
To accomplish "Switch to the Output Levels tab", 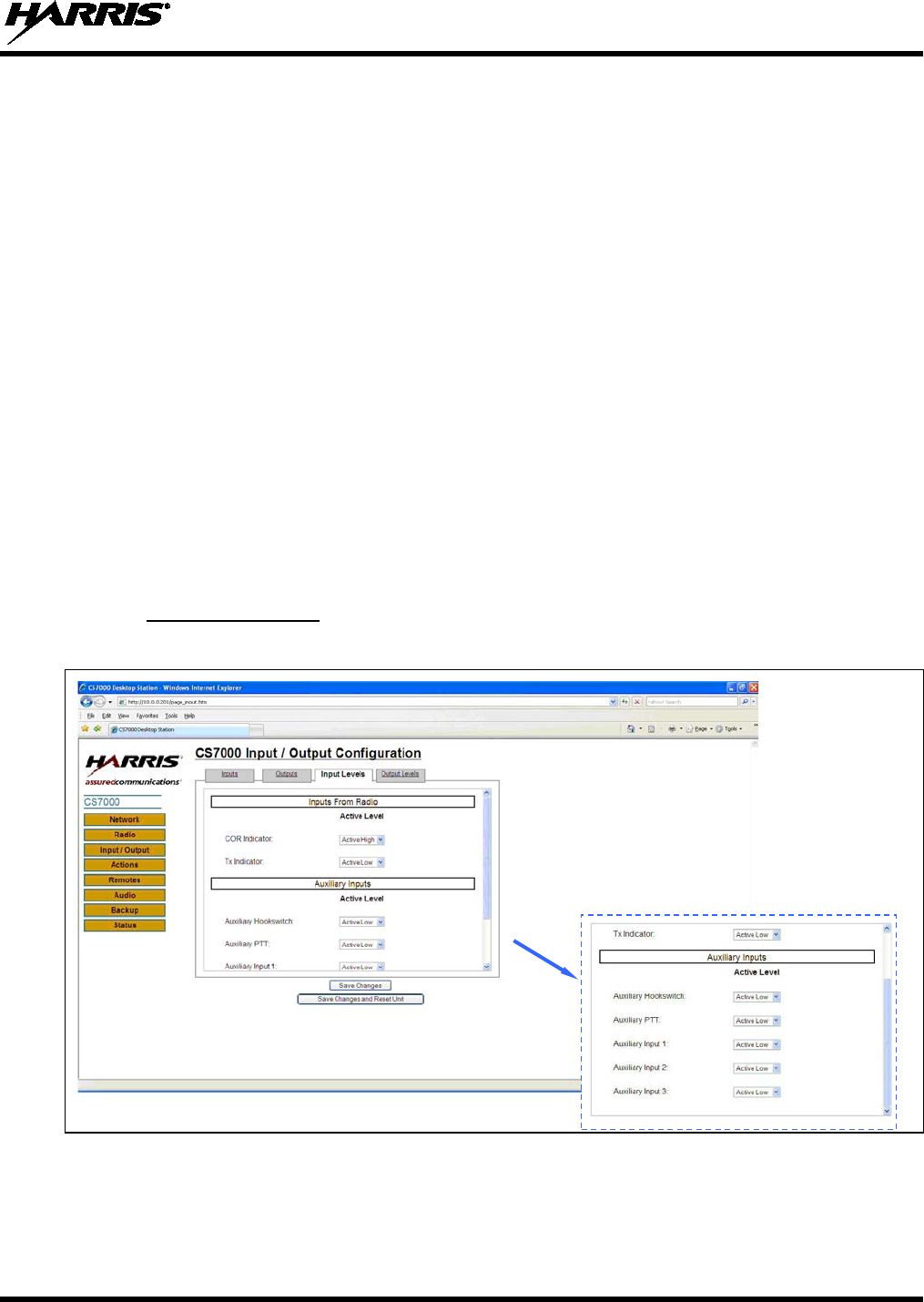I will click(x=400, y=775).
